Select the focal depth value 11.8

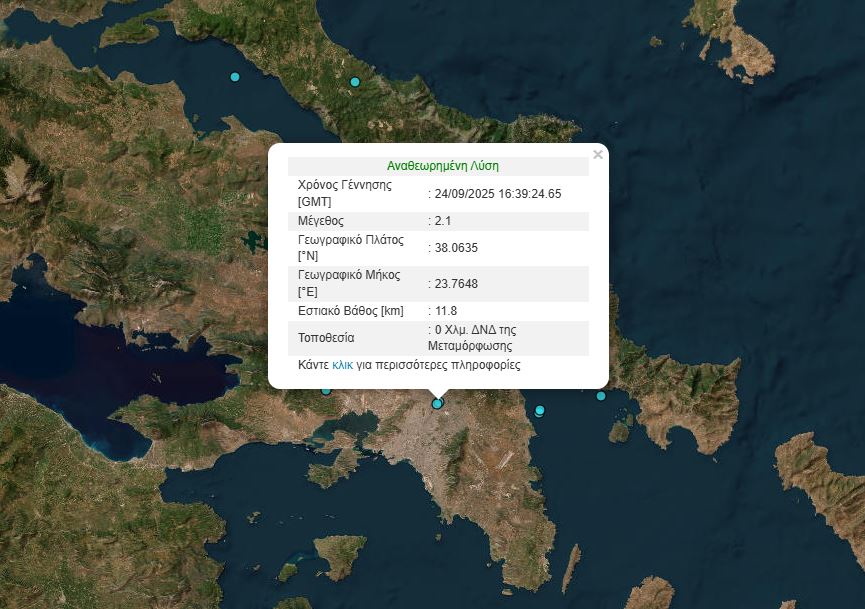click(x=446, y=311)
